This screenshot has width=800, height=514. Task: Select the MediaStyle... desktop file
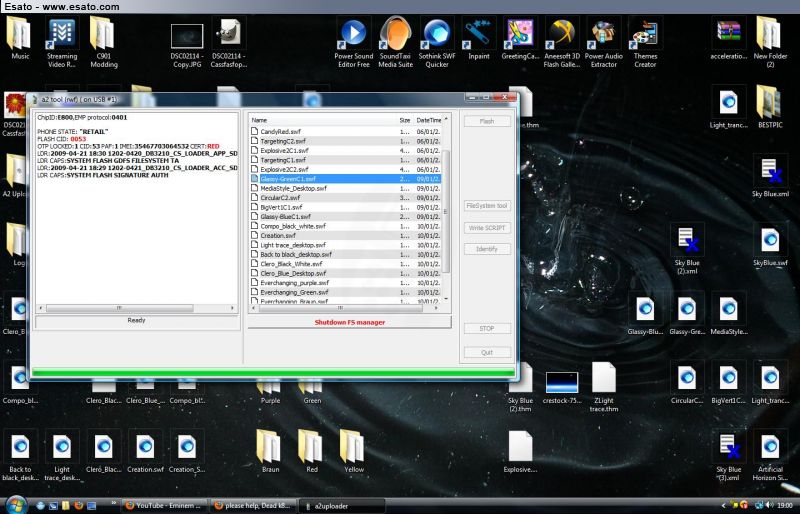tap(729, 314)
